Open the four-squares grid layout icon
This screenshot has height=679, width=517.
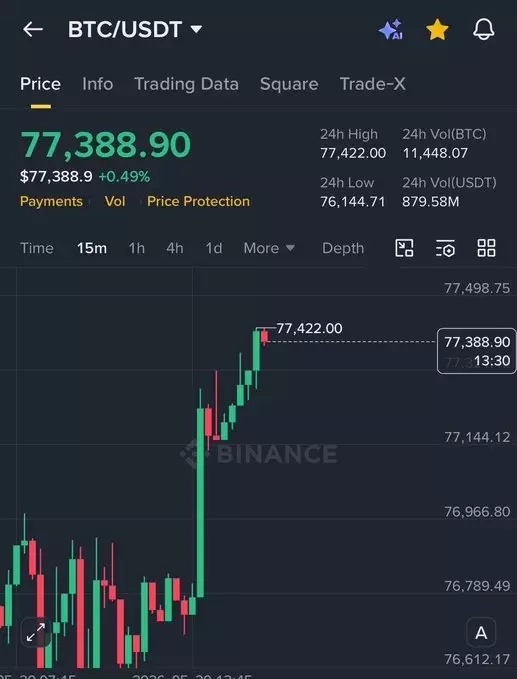[x=486, y=248]
